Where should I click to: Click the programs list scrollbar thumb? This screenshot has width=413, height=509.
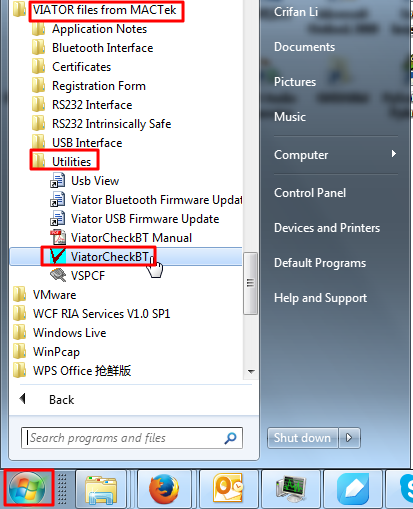[x=250, y=283]
